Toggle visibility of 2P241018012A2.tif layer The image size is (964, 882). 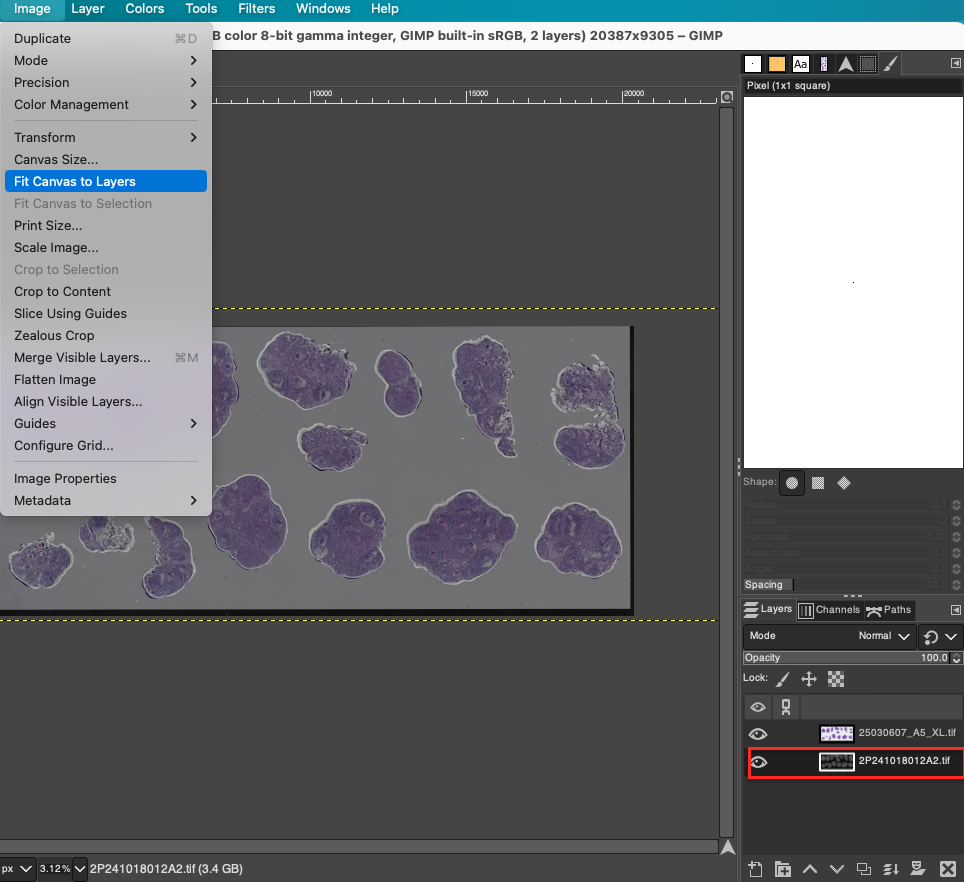click(x=758, y=762)
